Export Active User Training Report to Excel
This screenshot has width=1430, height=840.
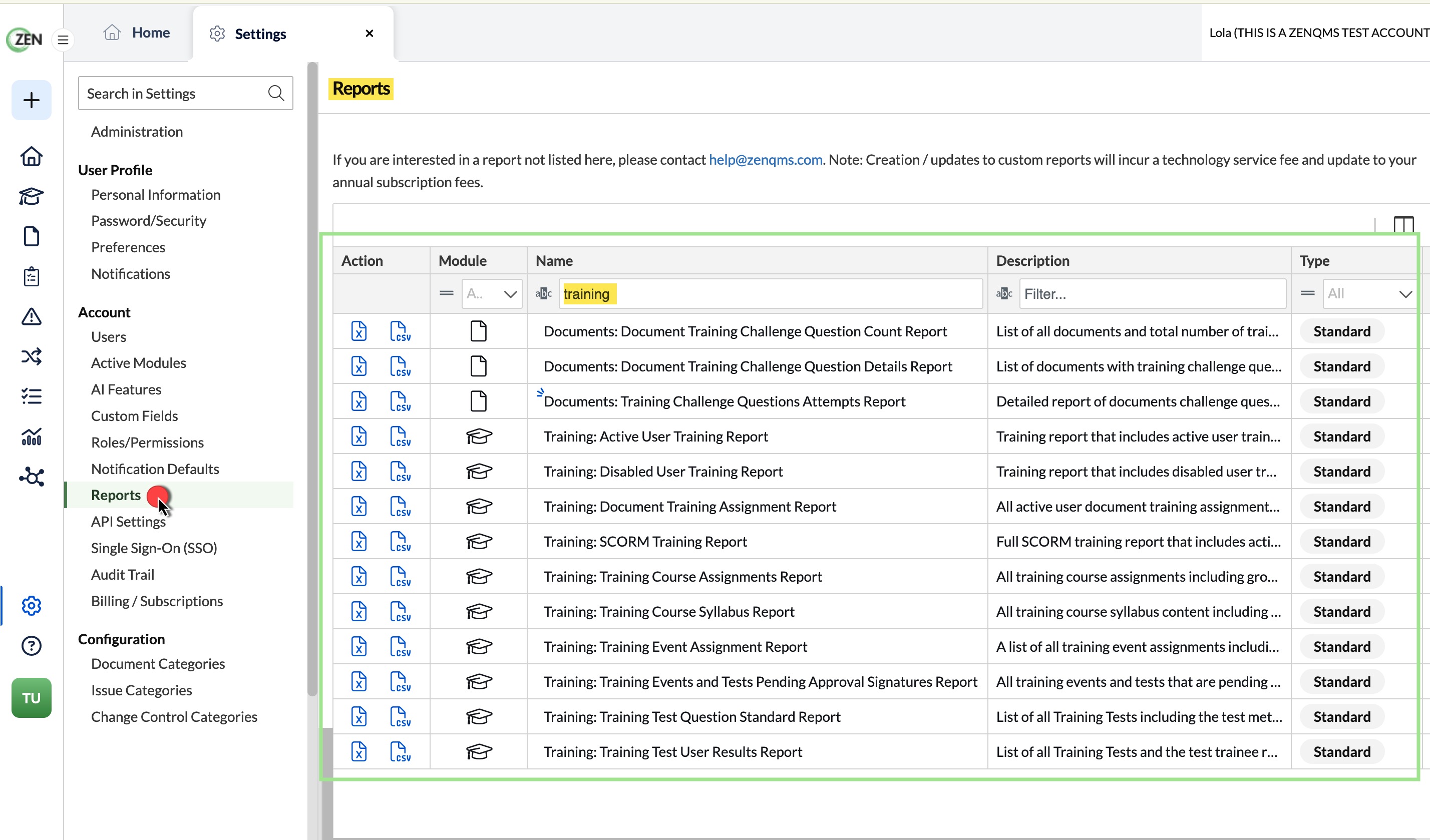click(x=359, y=436)
